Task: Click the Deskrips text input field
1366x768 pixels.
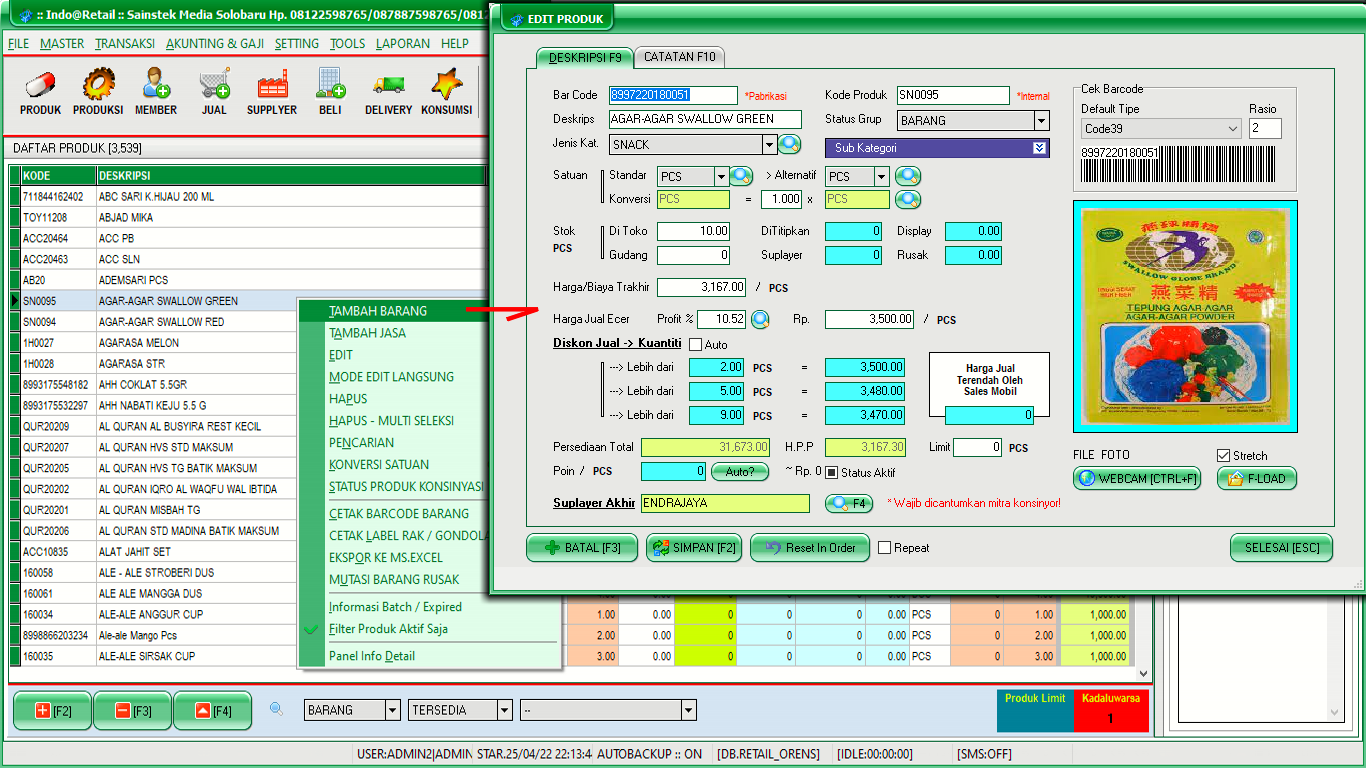Action: pyautogui.click(x=705, y=119)
